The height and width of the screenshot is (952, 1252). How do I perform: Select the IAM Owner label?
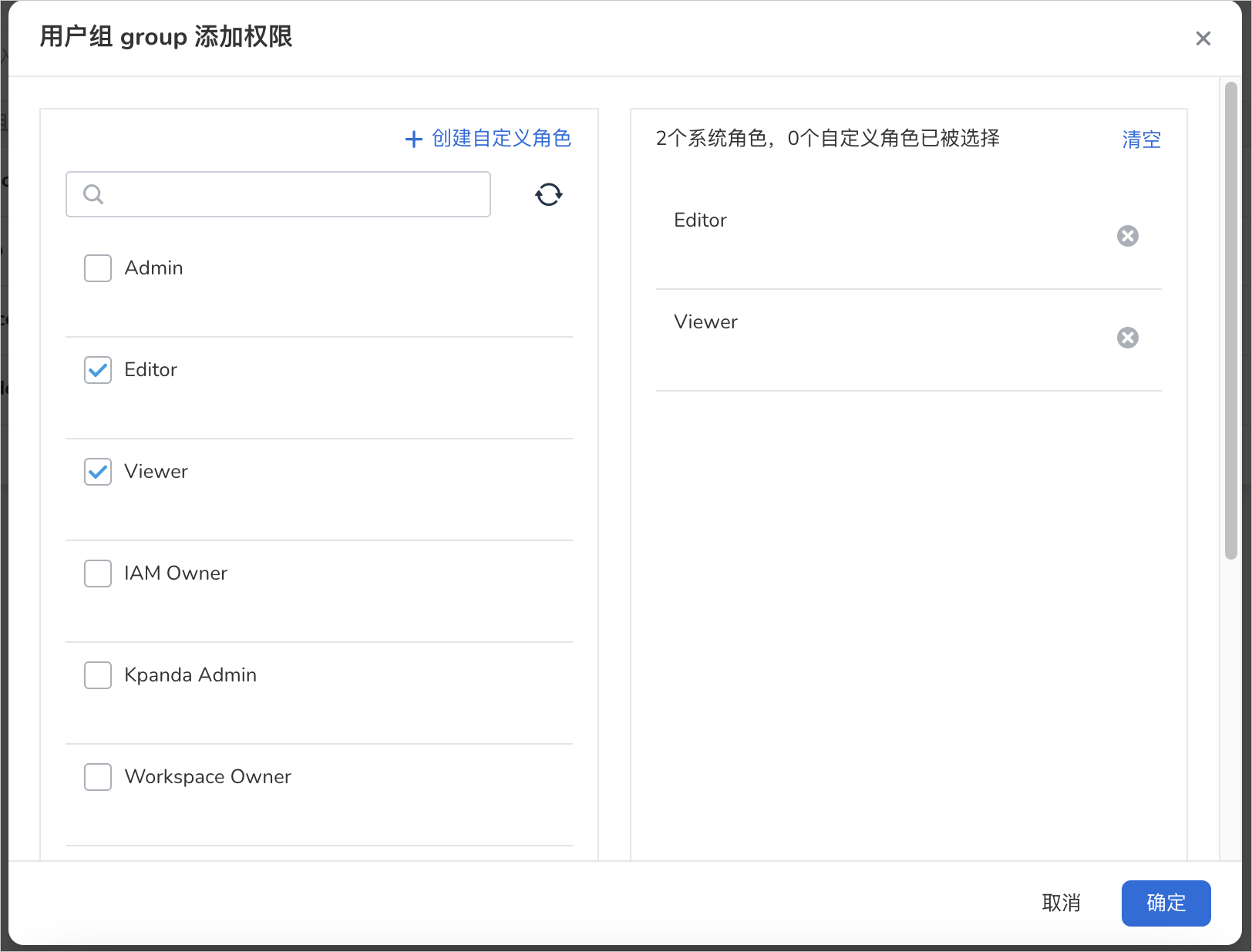pos(176,574)
